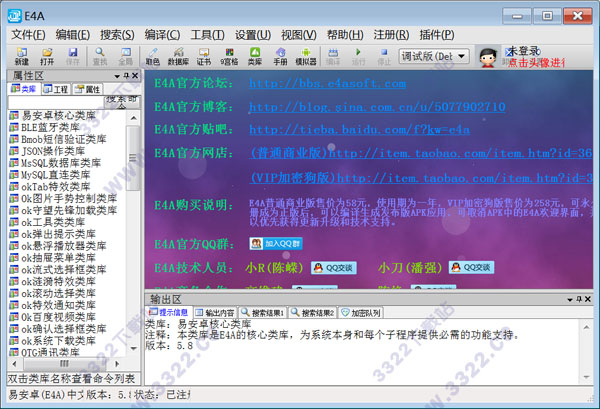Click the user avatar to log in
Screen dimensions: 600x409
(487, 57)
